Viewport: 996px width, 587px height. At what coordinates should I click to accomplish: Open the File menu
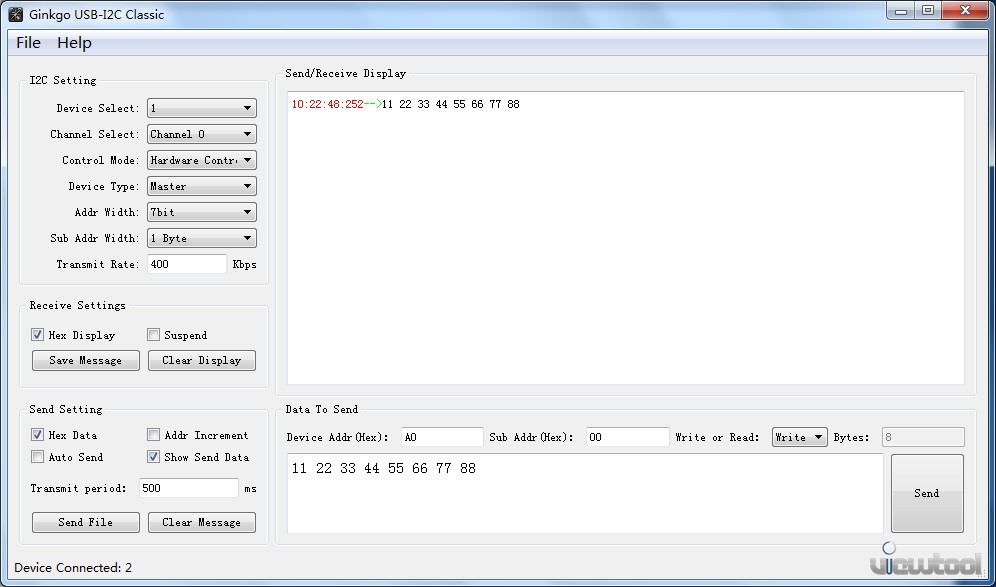point(29,43)
